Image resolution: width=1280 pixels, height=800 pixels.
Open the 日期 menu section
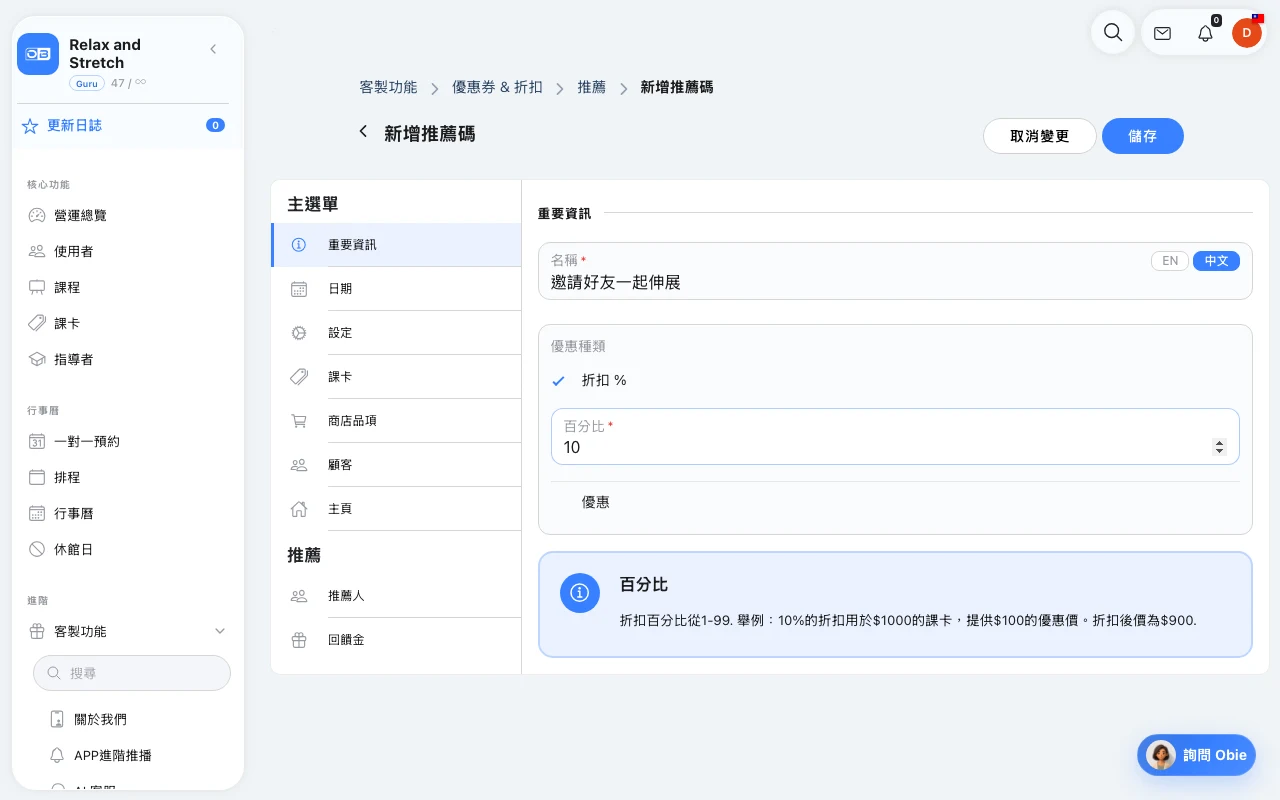pos(396,289)
